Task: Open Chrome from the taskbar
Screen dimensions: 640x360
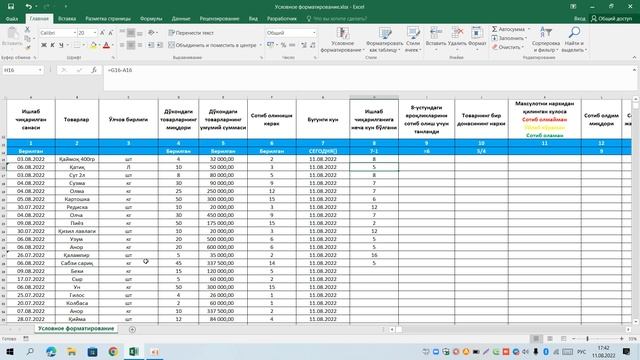Action: pos(113,351)
